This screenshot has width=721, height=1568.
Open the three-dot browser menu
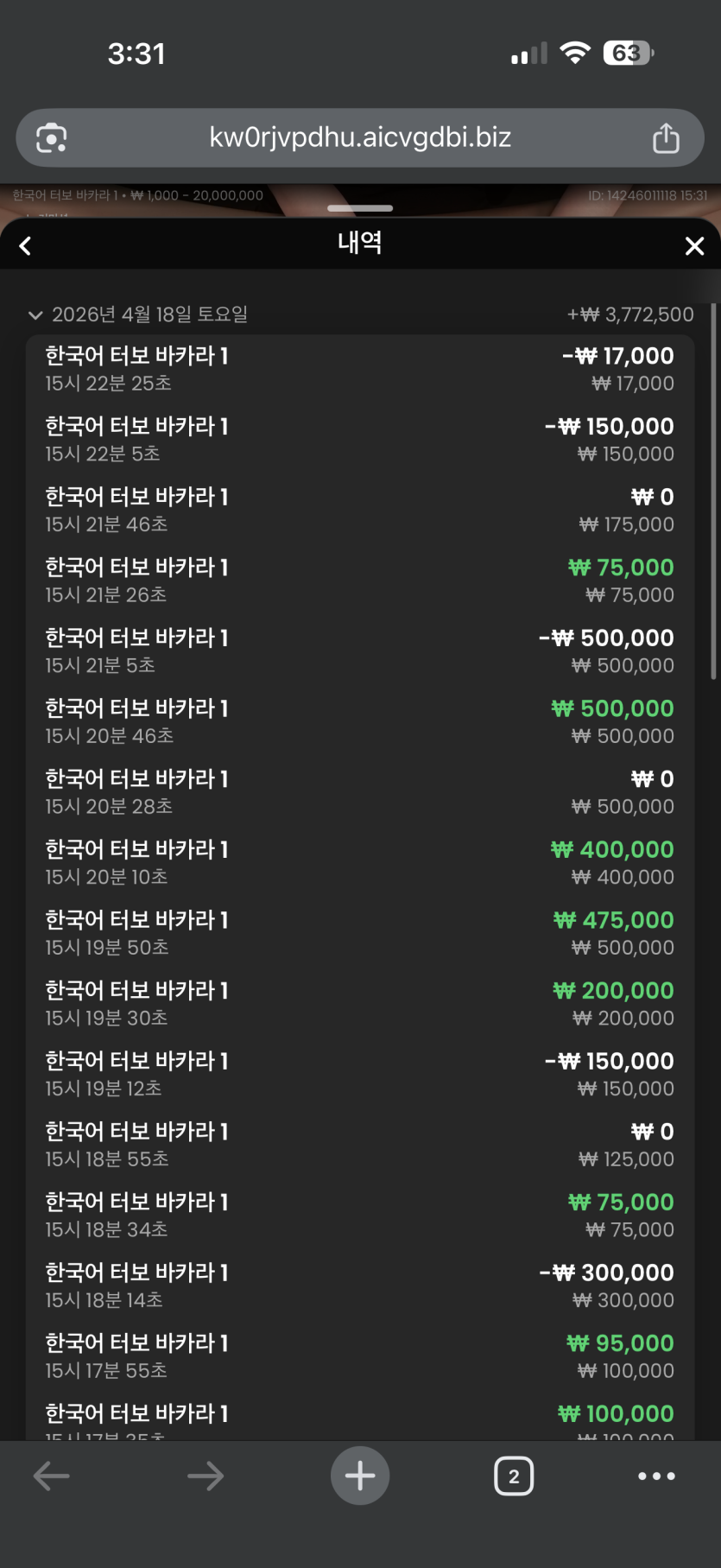pyautogui.click(x=656, y=1476)
